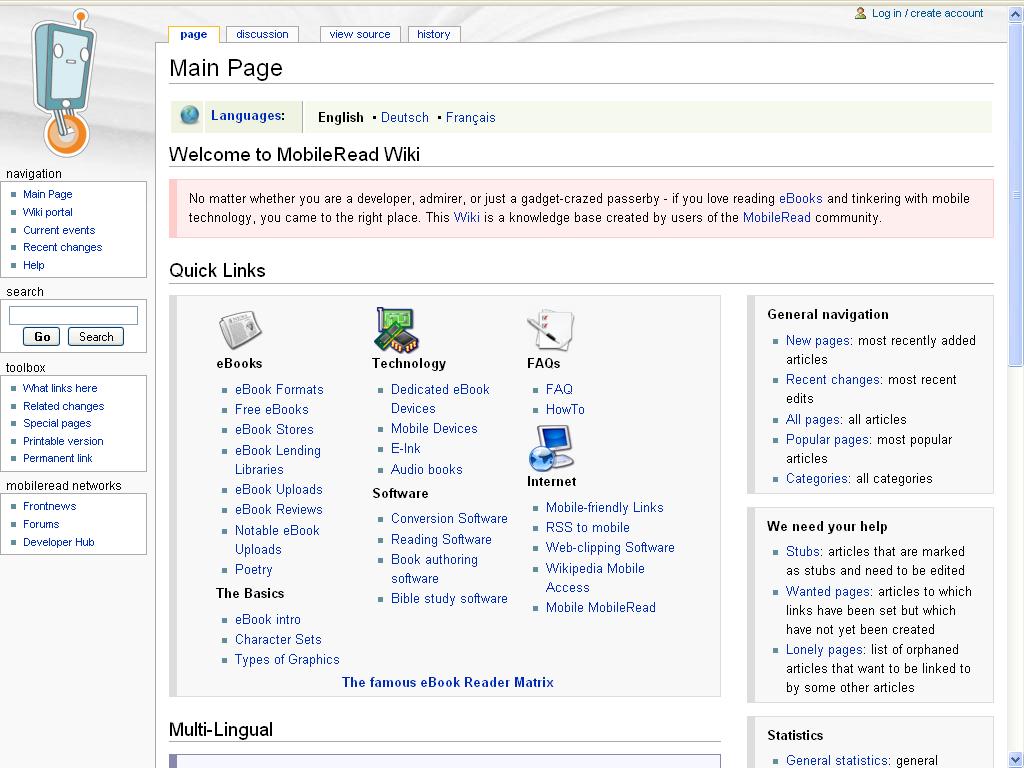1024x768 pixels.
Task: Open Dedicated eBook Devices link
Action: [440, 398]
